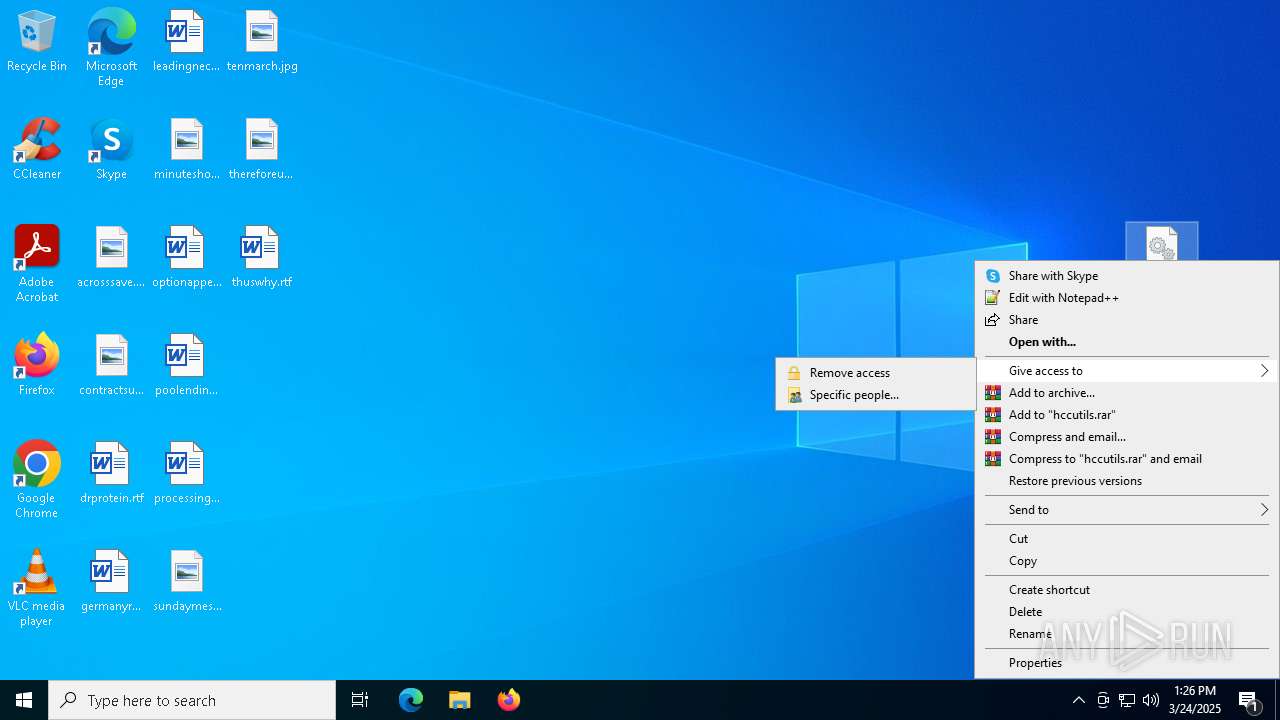Select Specific people... in submenu

pyautogui.click(x=876, y=395)
